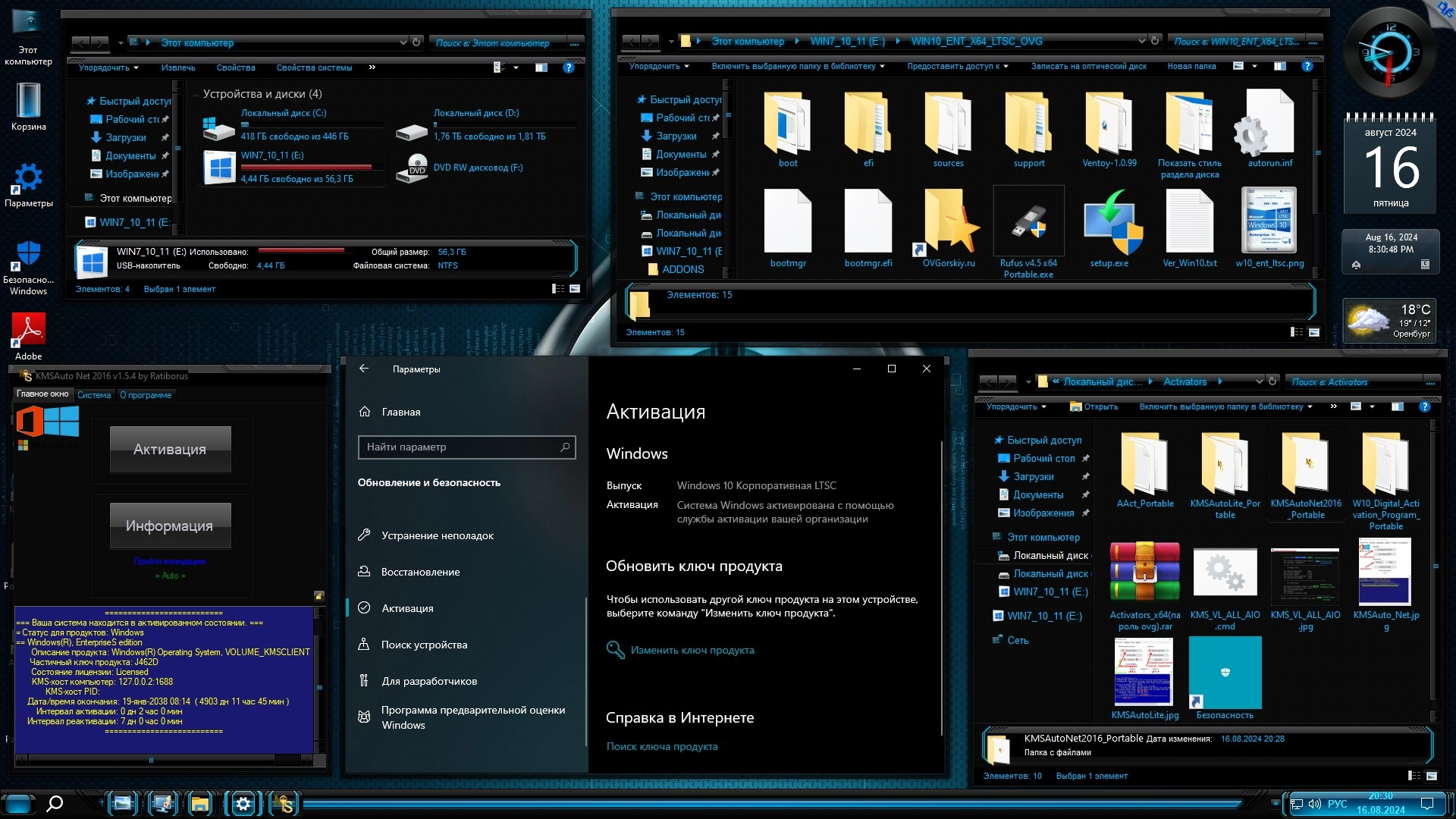Click the taskbar search magnifier icon
Image resolution: width=1456 pixels, height=819 pixels.
[55, 804]
